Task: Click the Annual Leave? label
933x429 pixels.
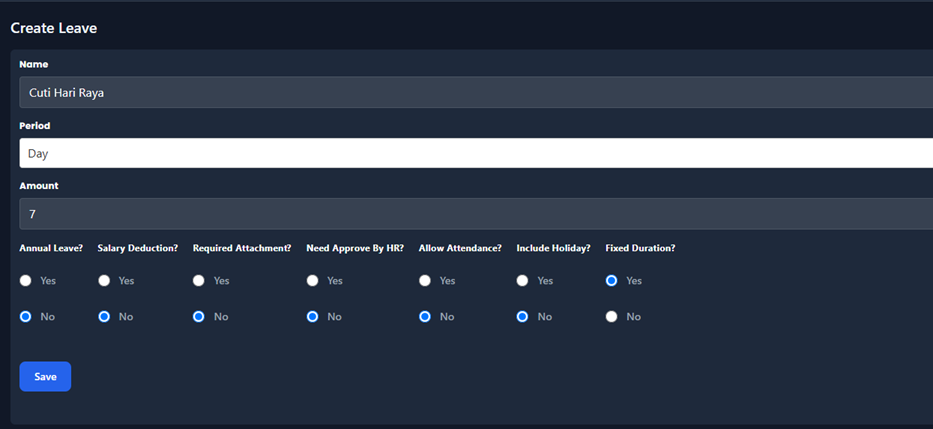Action: (x=51, y=248)
